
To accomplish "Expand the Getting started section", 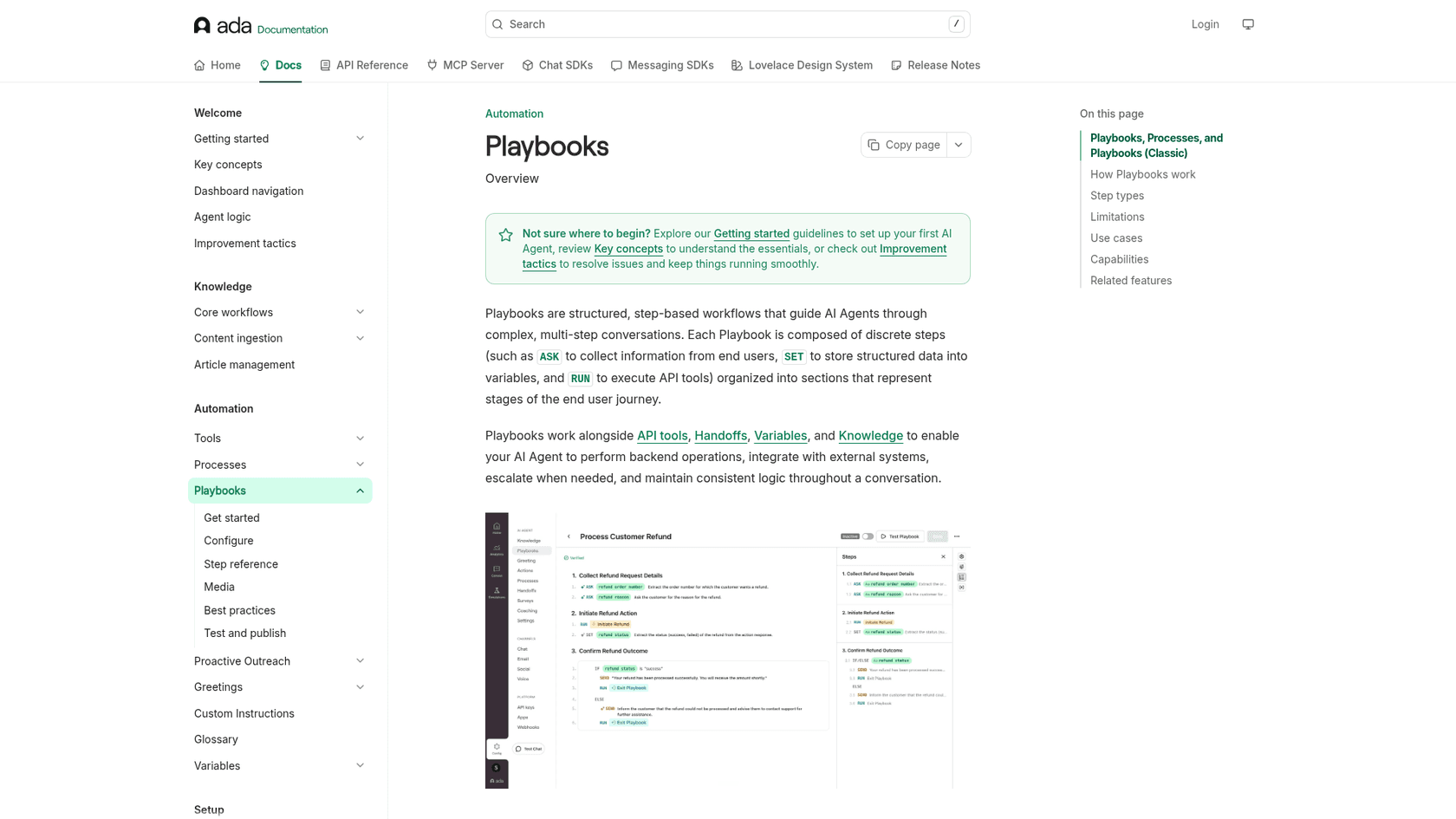I will (360, 139).
